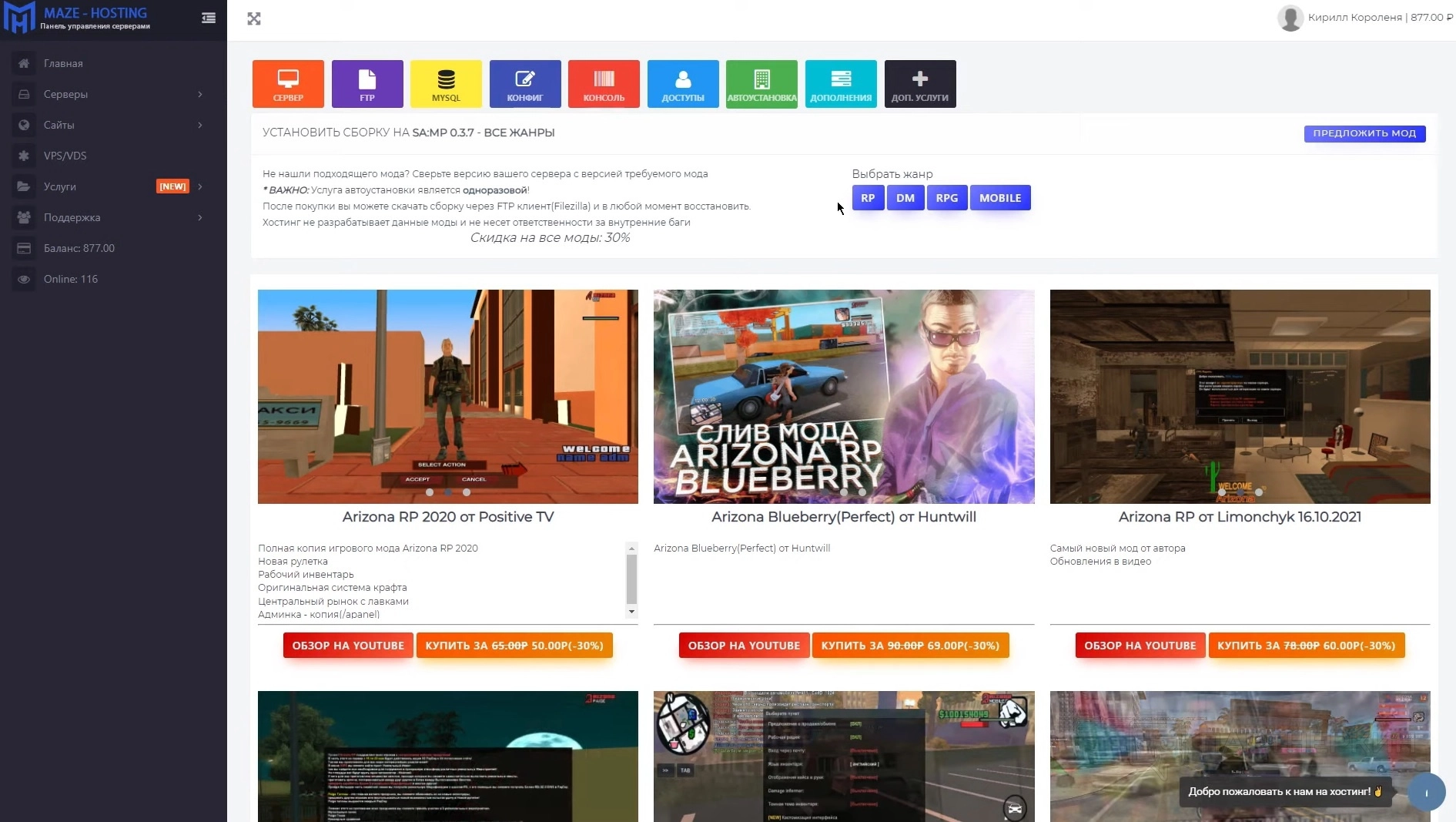This screenshot has height=822, width=1456.
Task: Click the users icon beside Поддержка
Action: click(24, 217)
